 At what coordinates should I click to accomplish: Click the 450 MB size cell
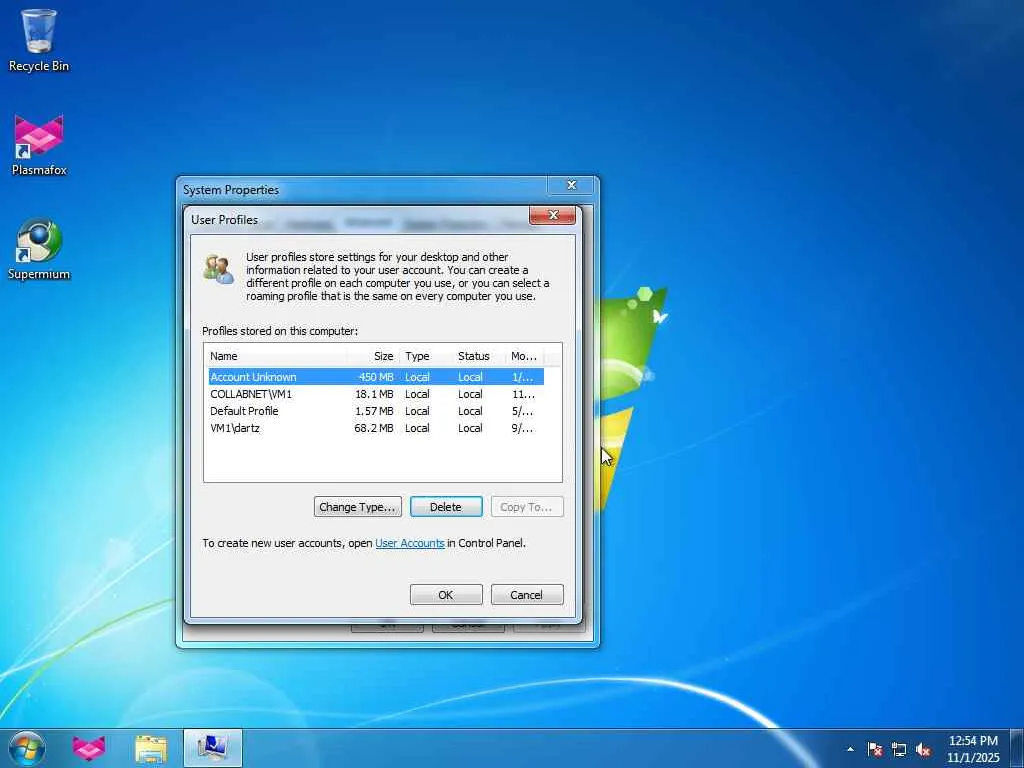[x=376, y=377]
